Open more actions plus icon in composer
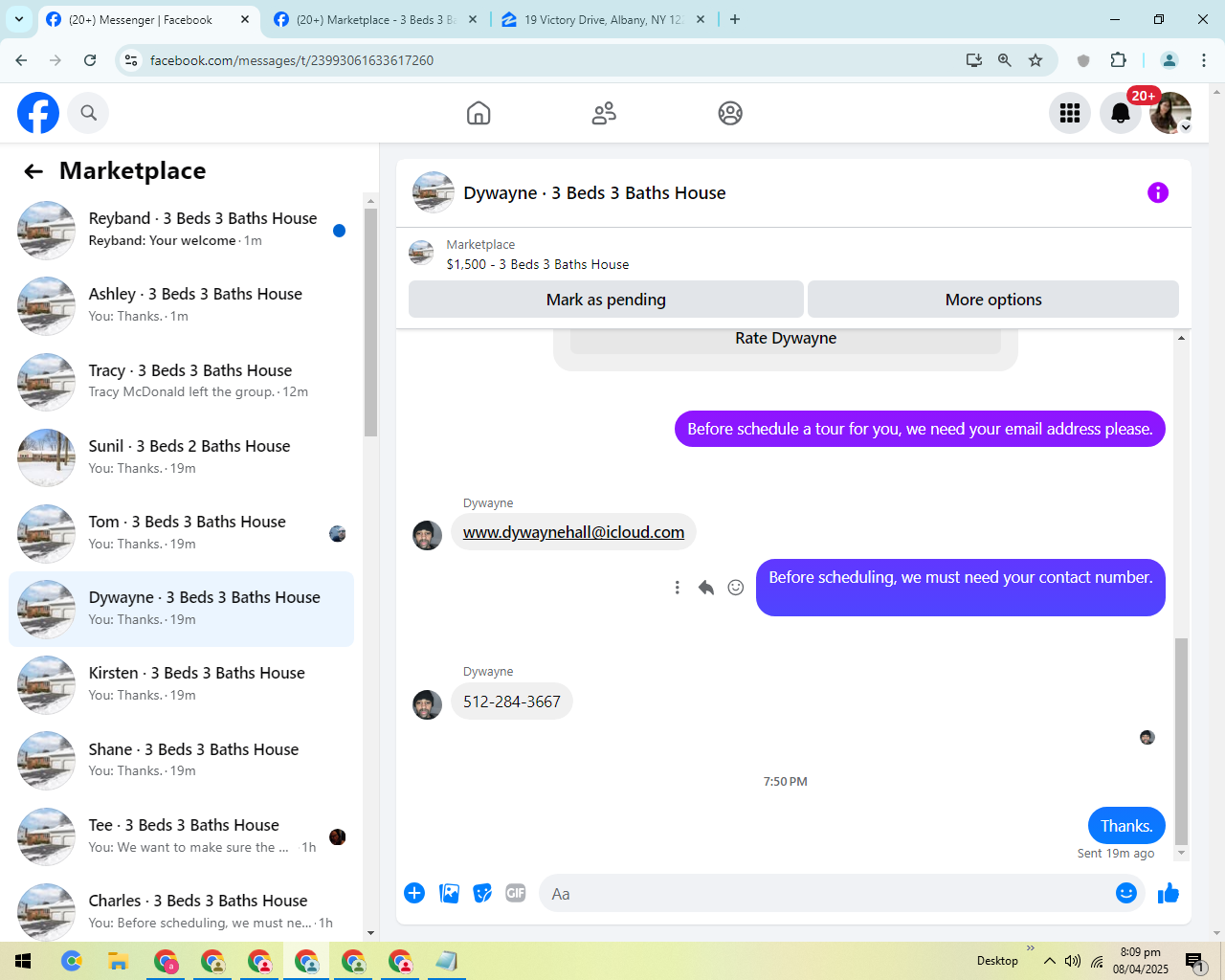 [414, 893]
